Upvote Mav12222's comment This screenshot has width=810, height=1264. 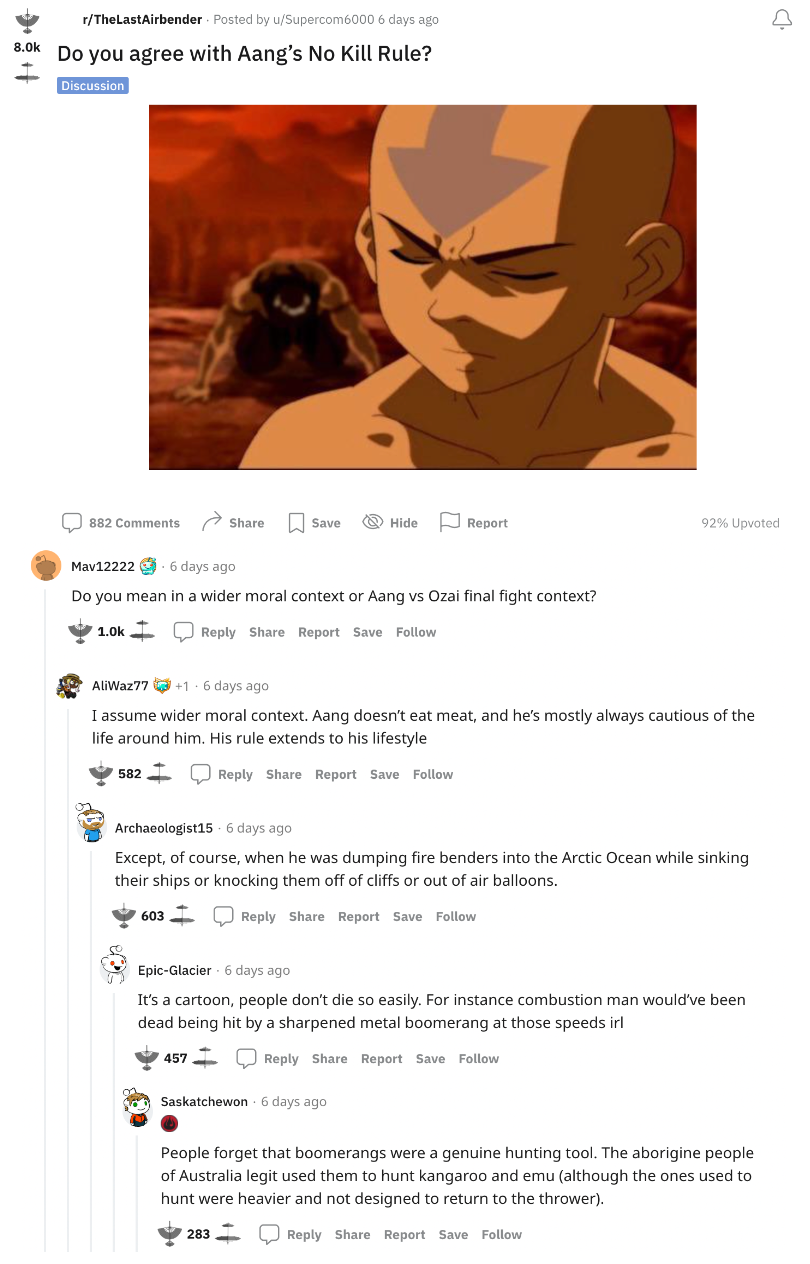click(x=80, y=631)
